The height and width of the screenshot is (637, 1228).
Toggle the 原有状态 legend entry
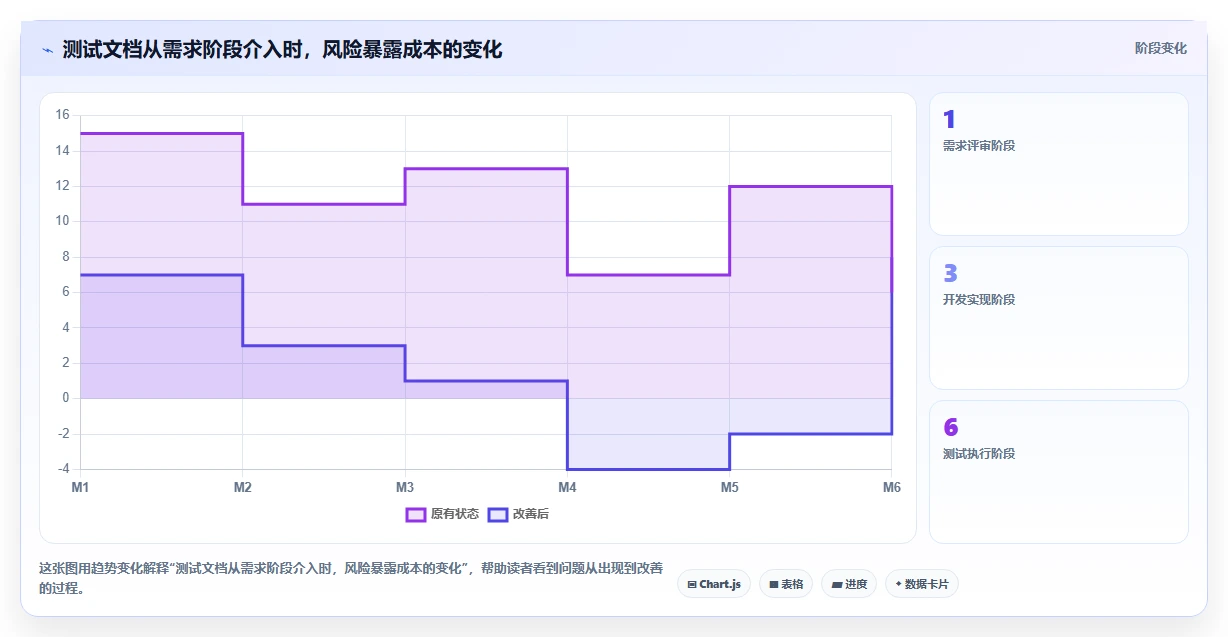click(x=441, y=514)
